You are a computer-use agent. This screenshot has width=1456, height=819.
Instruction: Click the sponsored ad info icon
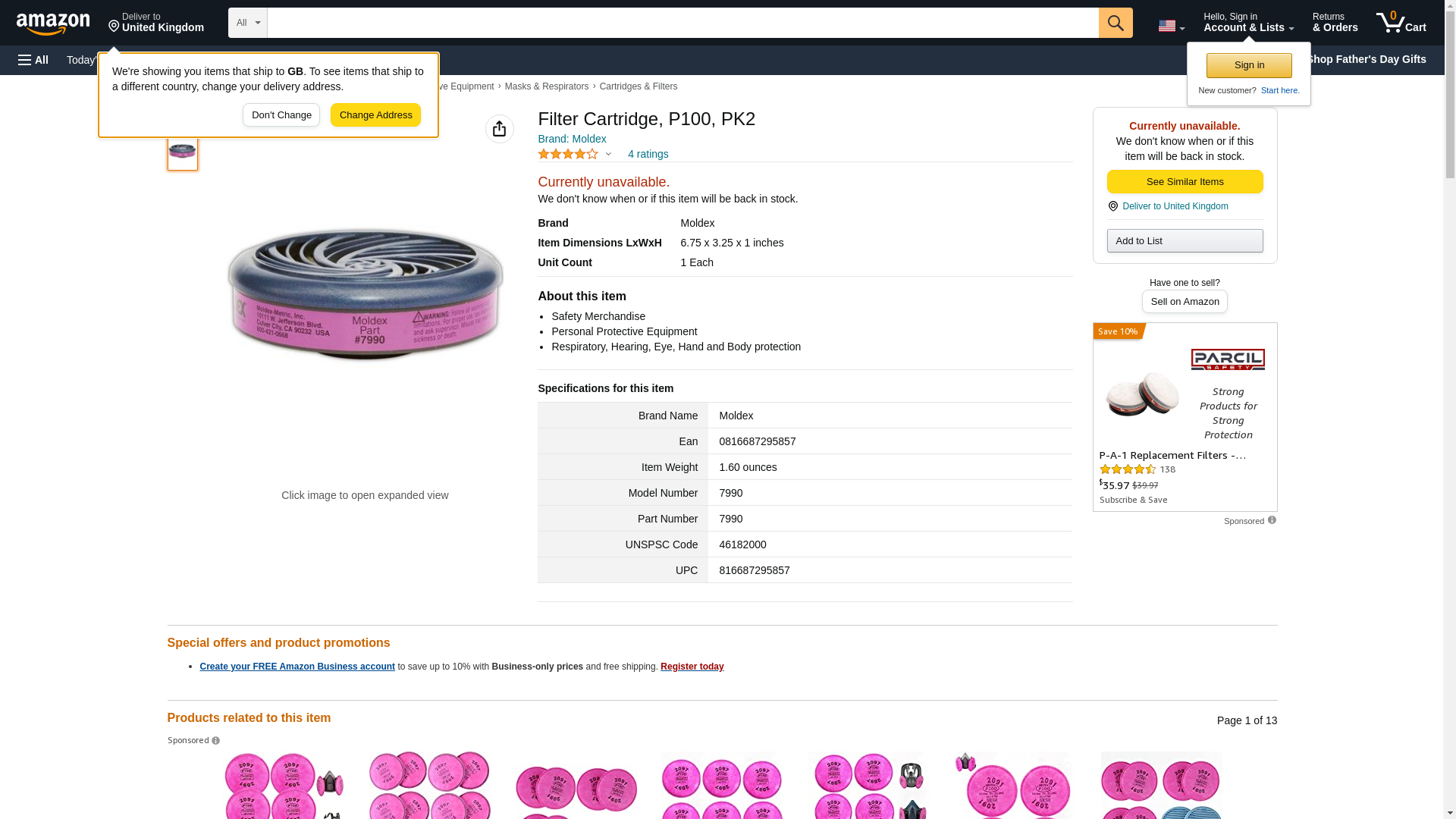[x=1272, y=520]
